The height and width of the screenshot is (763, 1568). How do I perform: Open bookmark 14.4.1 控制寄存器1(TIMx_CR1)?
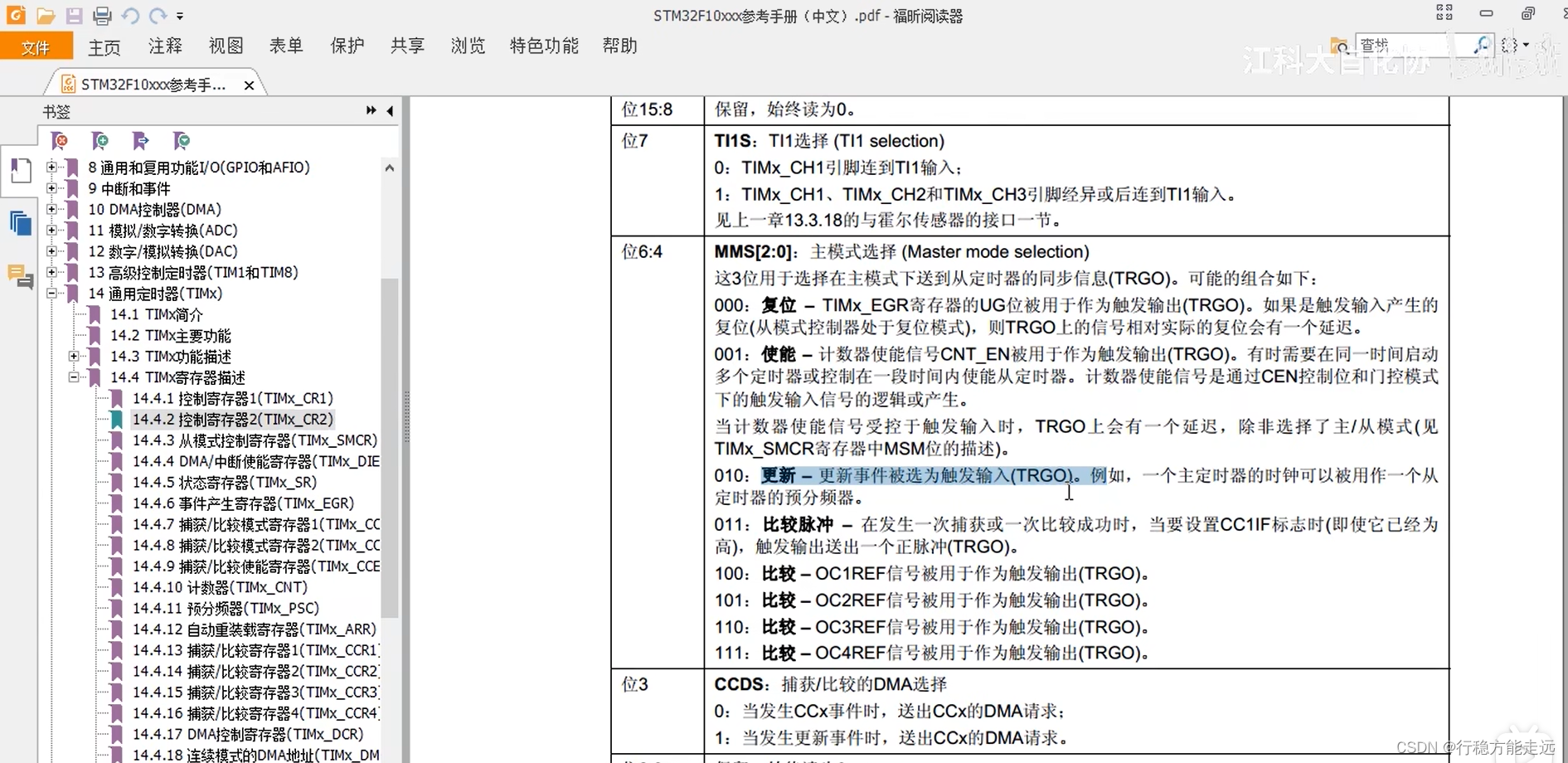point(233,398)
